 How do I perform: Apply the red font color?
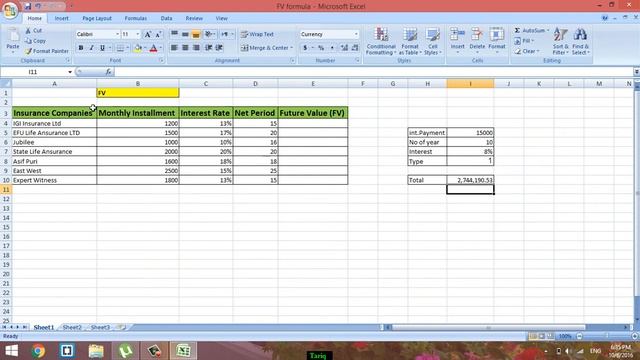pyautogui.click(x=153, y=48)
